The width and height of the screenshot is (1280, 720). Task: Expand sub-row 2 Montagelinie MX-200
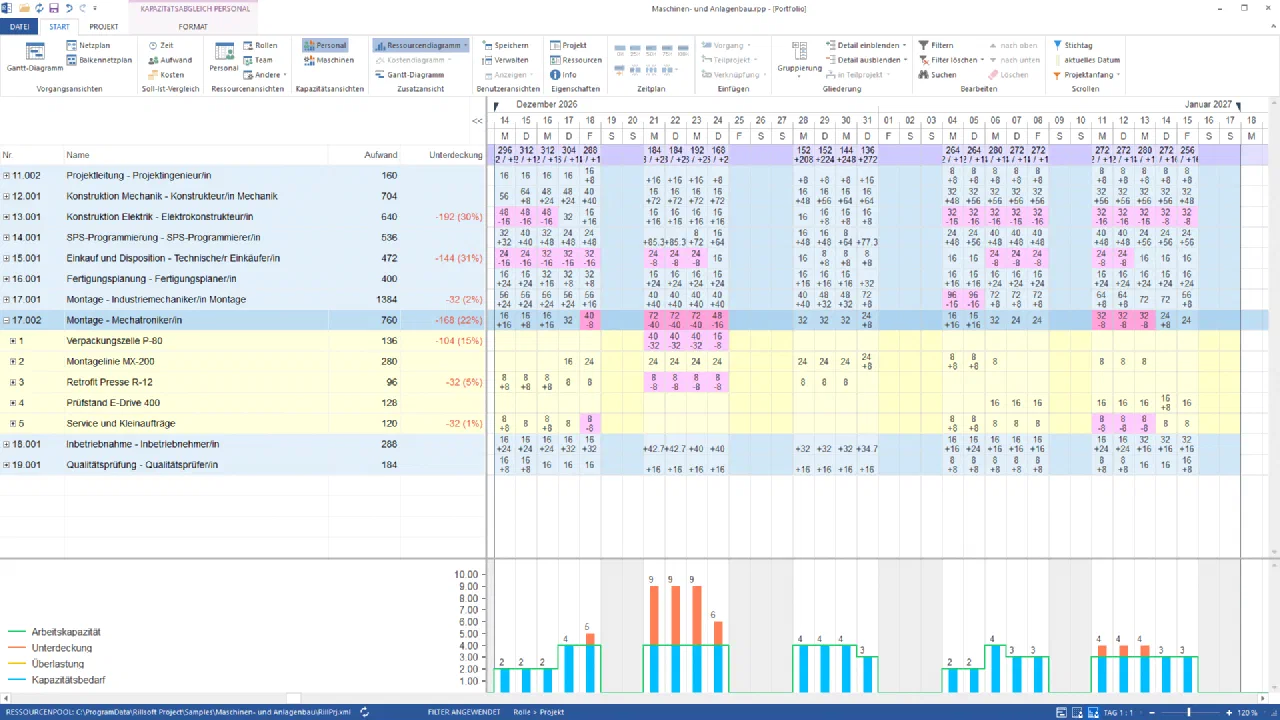(x=13, y=361)
